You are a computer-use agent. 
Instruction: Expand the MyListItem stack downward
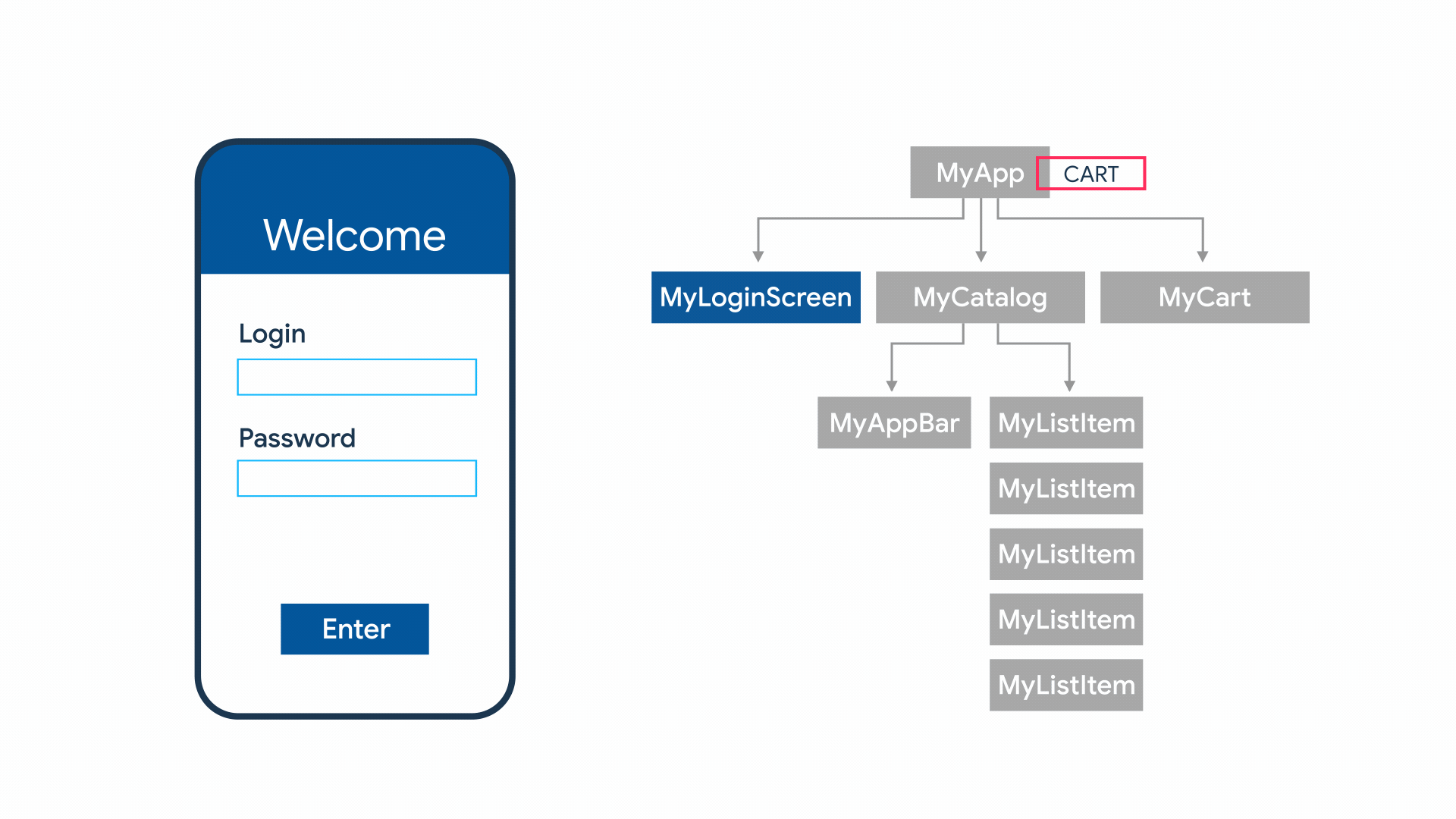click(1066, 685)
